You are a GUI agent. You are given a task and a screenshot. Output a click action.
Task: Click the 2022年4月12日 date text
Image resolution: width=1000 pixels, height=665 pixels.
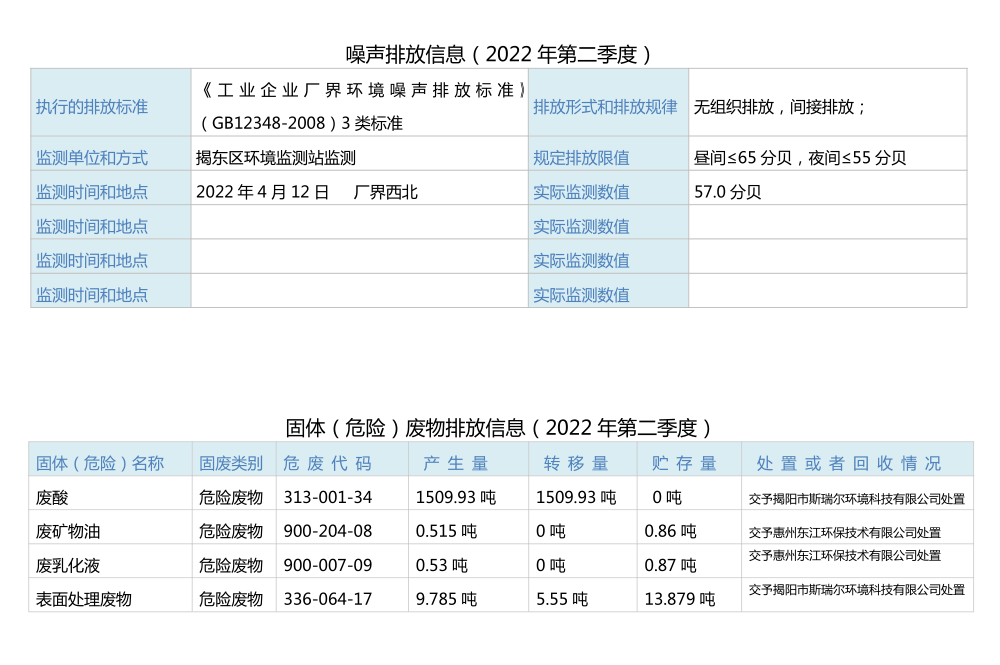(262, 192)
